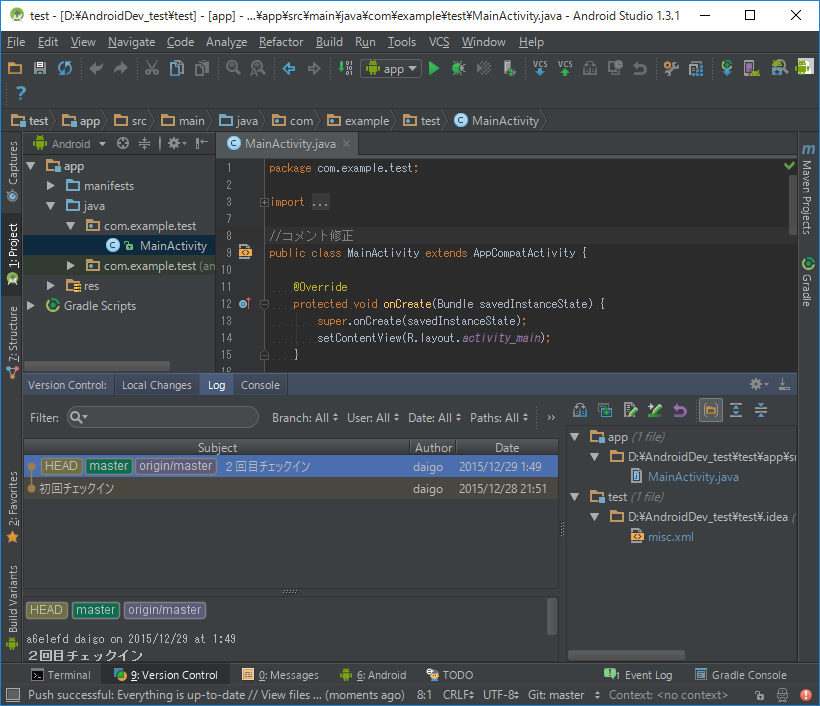Image resolution: width=820 pixels, height=706 pixels.
Task: Run the app with green play icon
Action: tap(434, 69)
